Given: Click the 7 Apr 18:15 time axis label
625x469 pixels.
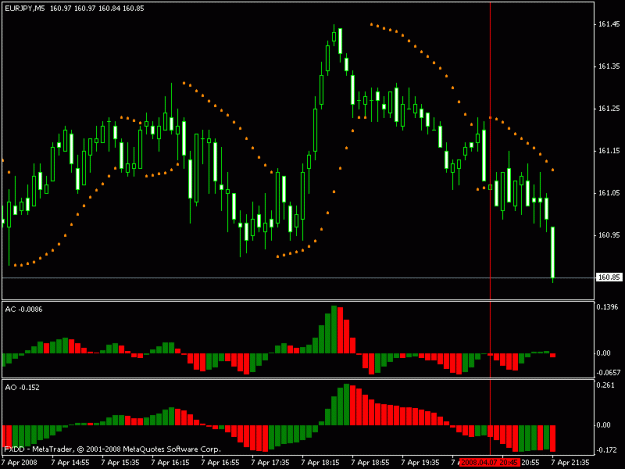Looking at the screenshot, I should pyautogui.click(x=320, y=463).
